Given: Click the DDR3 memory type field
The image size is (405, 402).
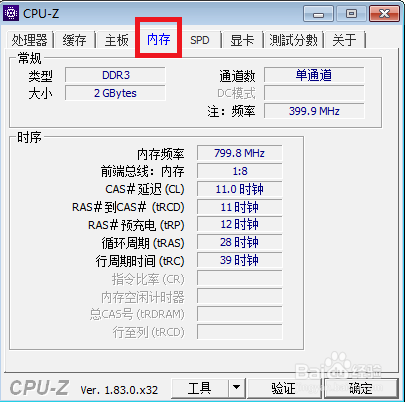Looking at the screenshot, I should click(x=115, y=75).
